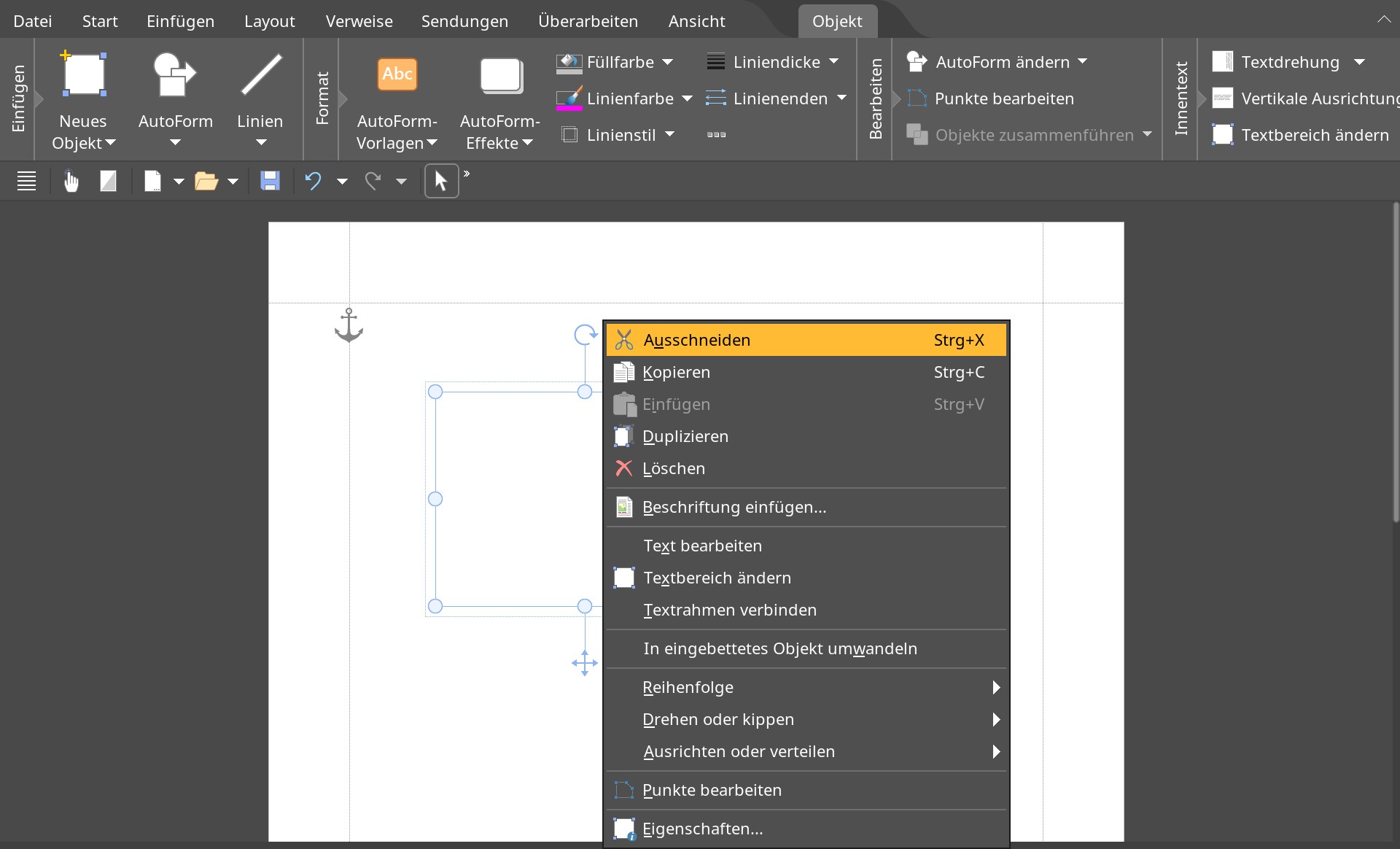Expand the Liniendicke dropdown arrow
This screenshot has height=849, width=1400.
[834, 62]
